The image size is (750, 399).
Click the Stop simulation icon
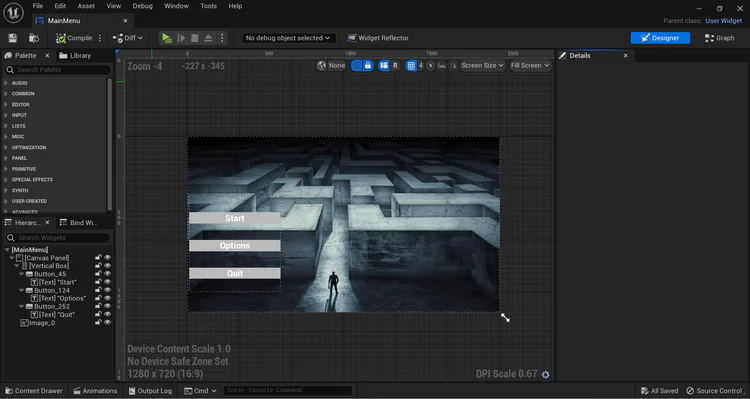point(195,38)
